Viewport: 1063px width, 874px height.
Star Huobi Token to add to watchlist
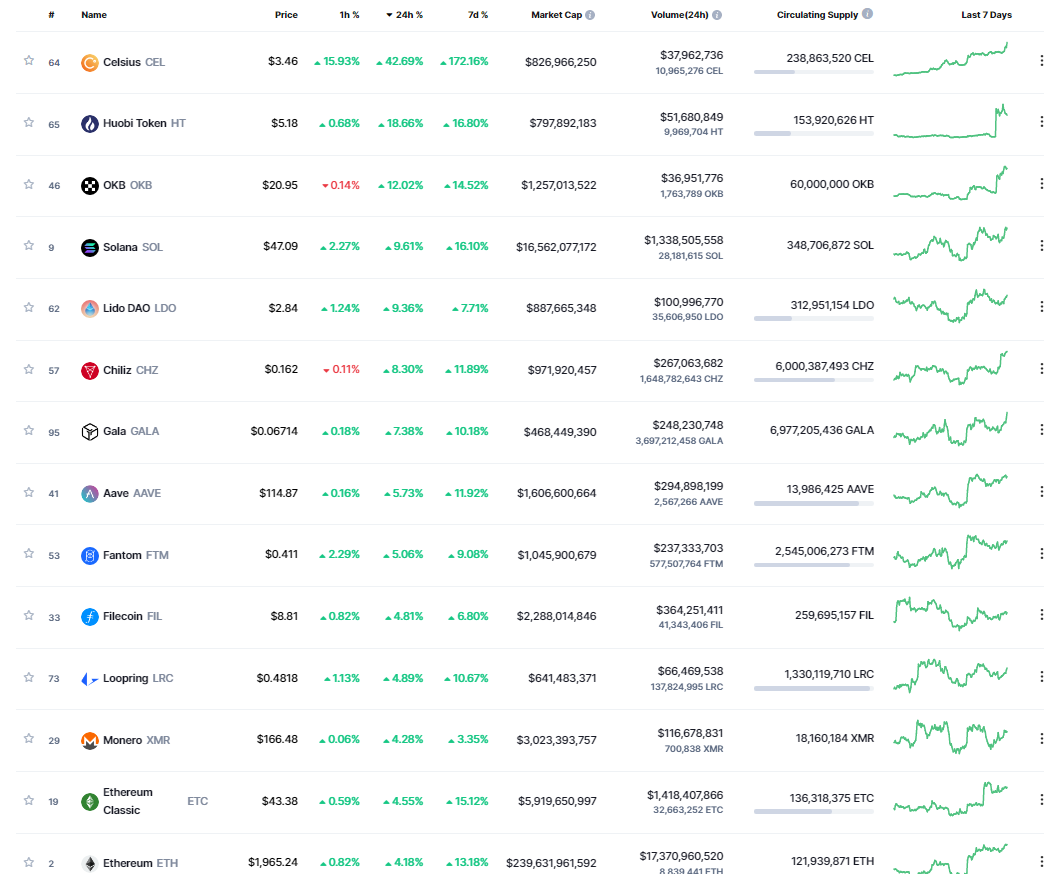tap(29, 123)
